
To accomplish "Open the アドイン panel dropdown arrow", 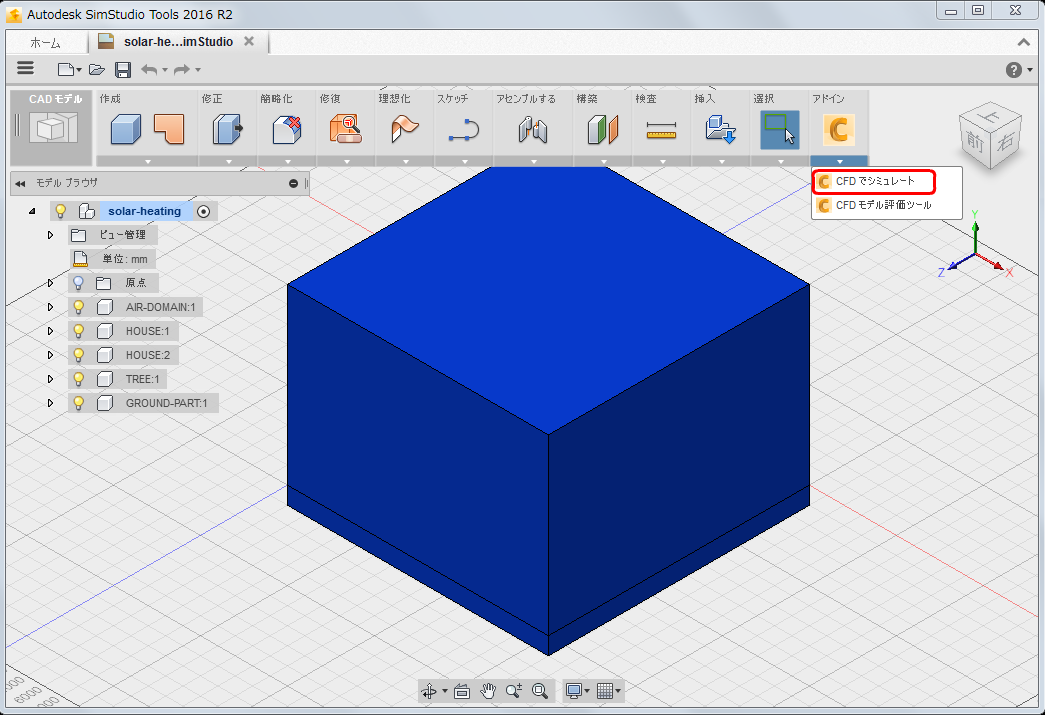I will pos(839,161).
